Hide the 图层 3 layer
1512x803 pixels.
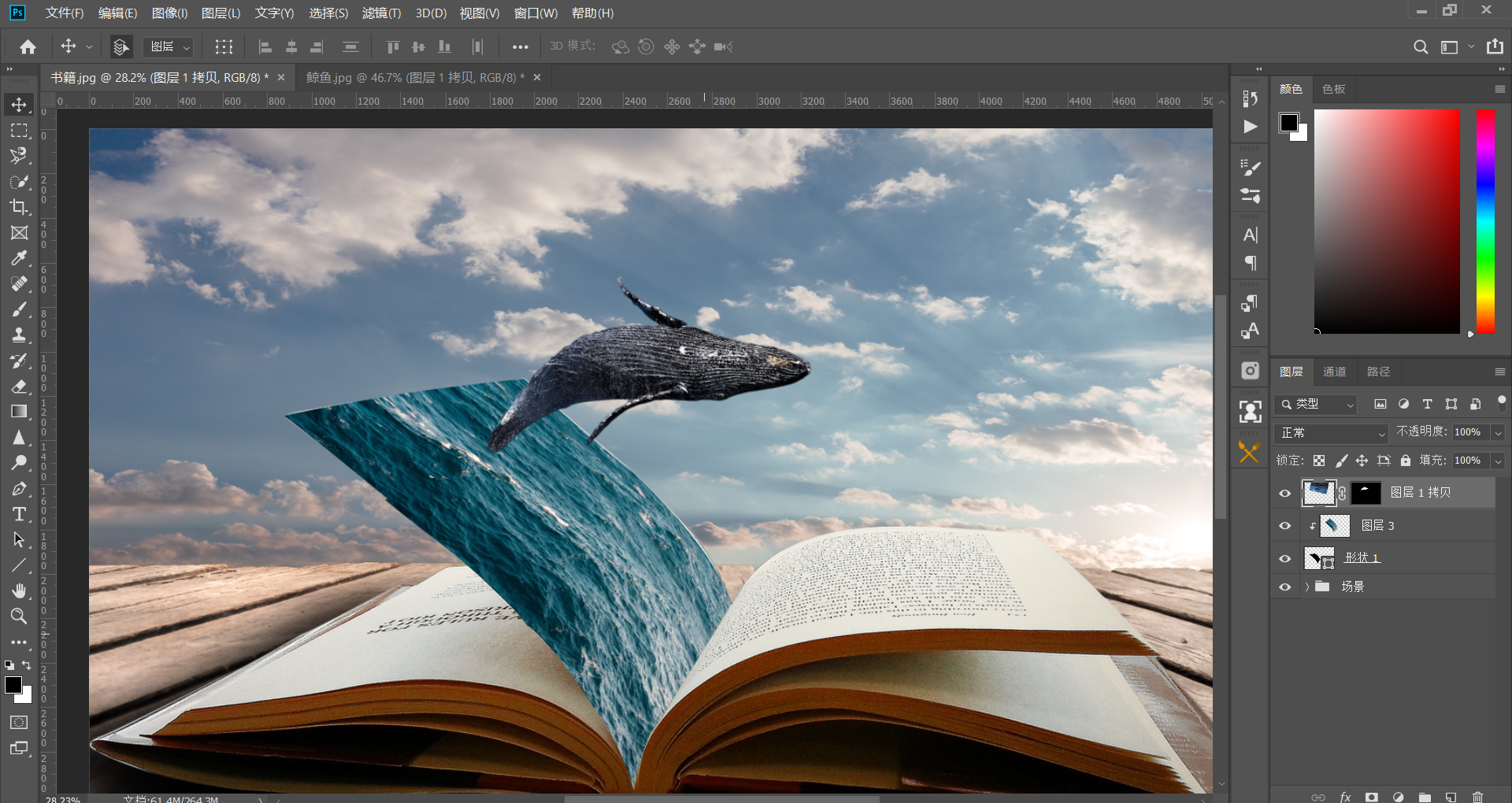click(1285, 526)
